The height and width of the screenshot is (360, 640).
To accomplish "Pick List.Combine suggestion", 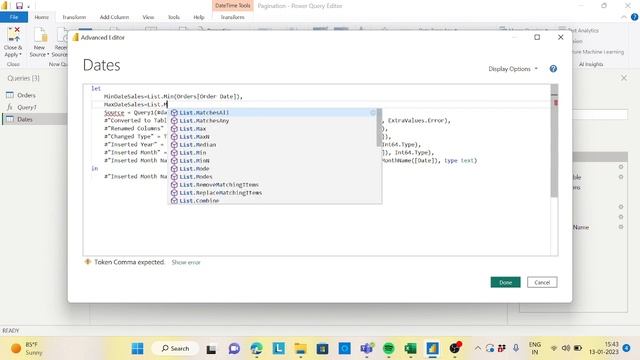I will pos(272,200).
